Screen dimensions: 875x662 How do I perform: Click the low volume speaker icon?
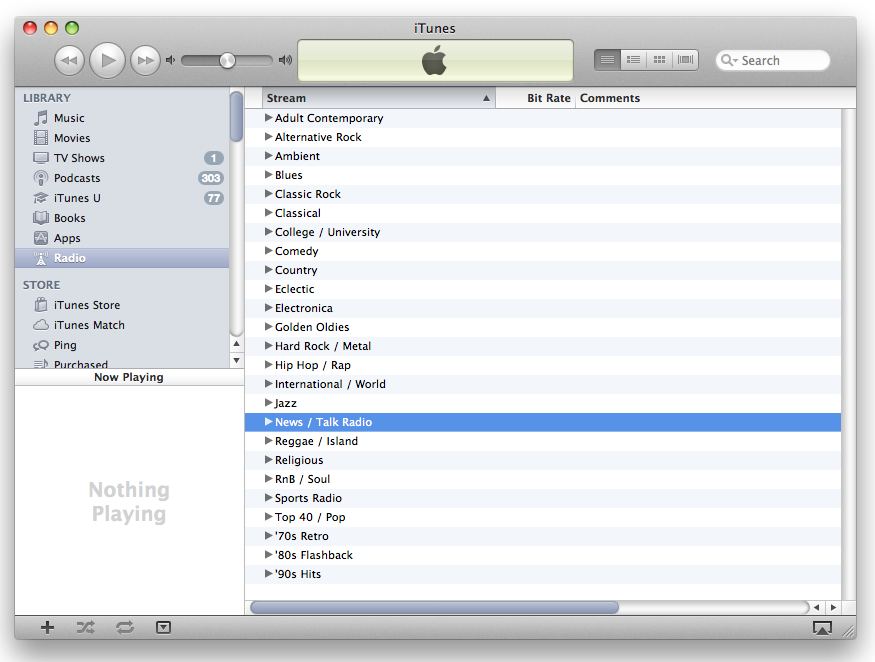170,60
